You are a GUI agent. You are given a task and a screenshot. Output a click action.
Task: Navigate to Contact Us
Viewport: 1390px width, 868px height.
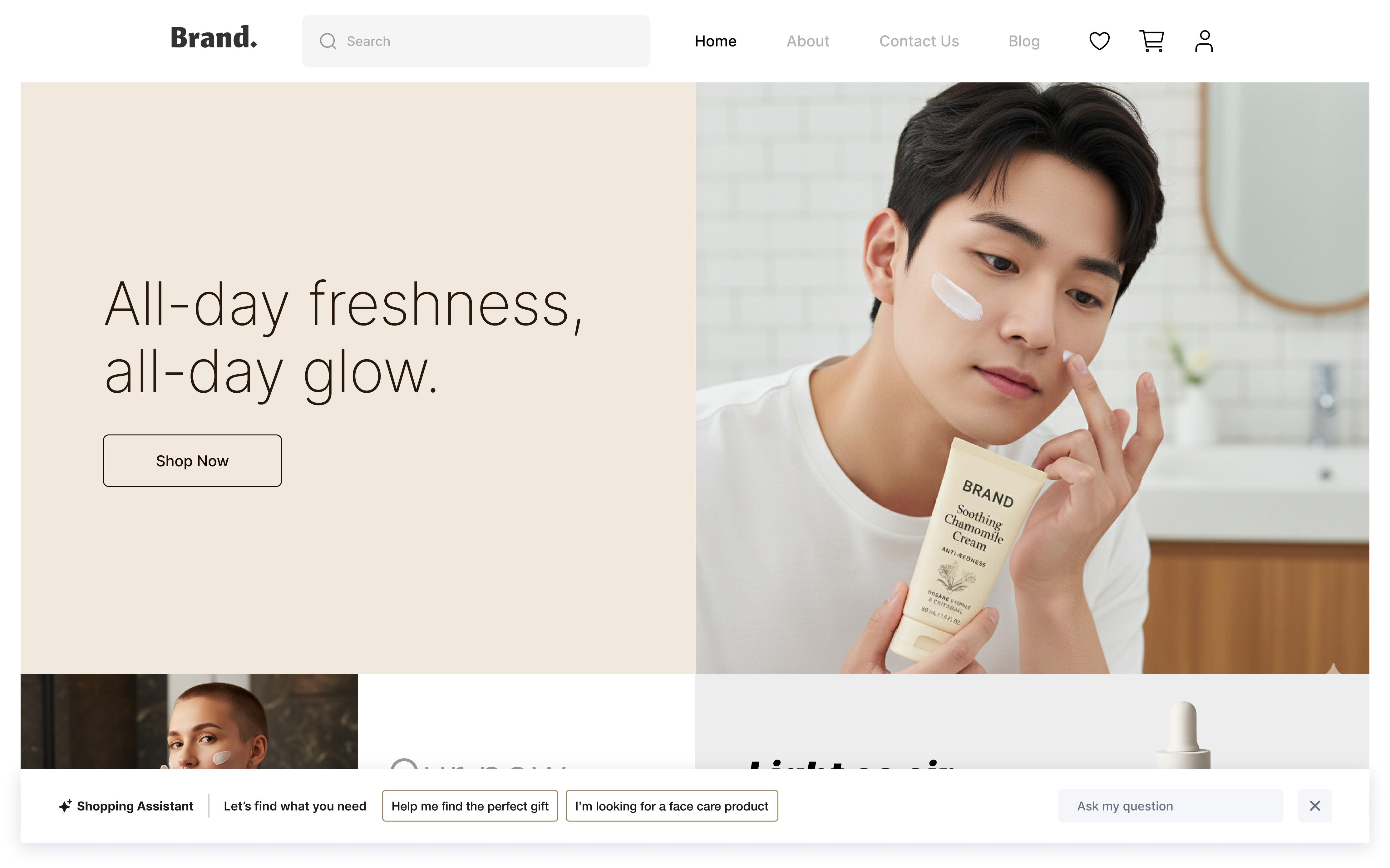pyautogui.click(x=919, y=41)
